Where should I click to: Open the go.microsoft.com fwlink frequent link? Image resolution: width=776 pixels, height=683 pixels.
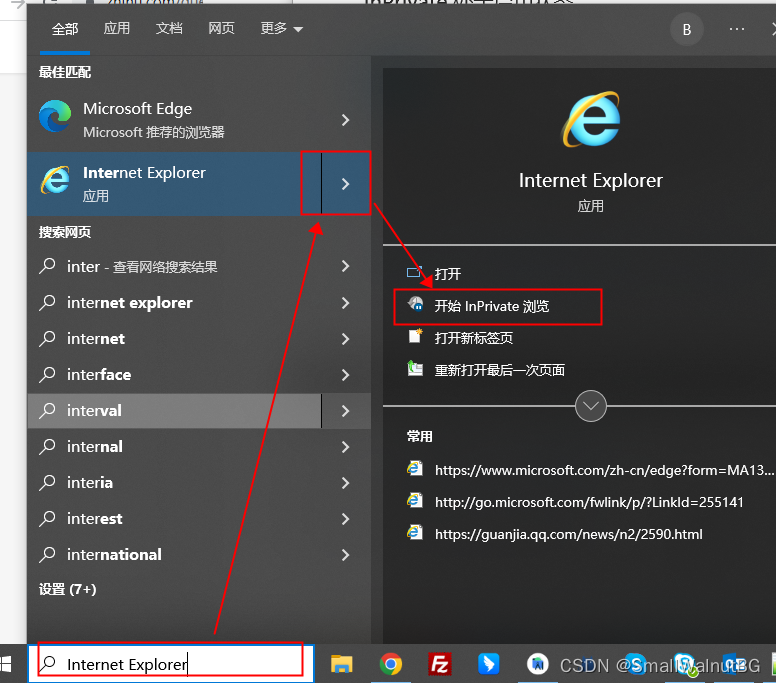589,502
